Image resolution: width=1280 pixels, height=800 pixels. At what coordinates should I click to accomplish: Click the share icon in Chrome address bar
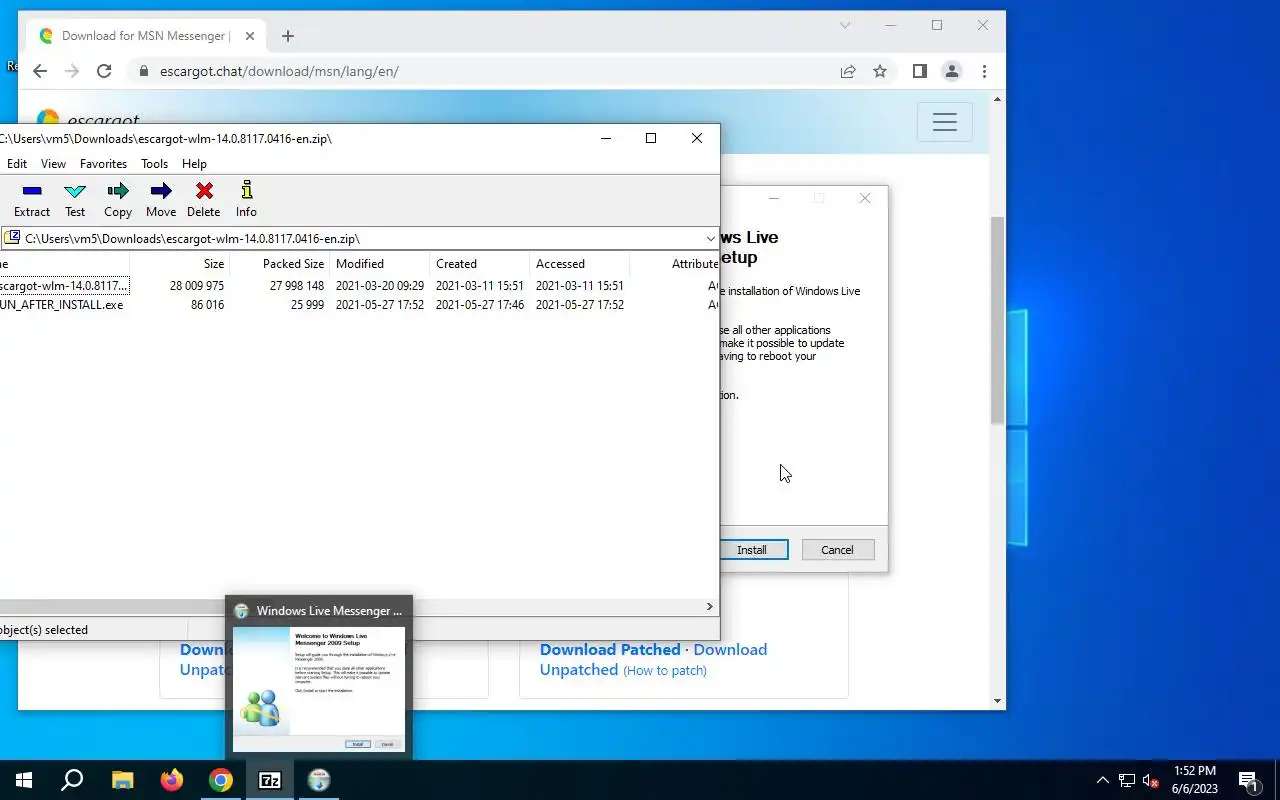[x=848, y=71]
